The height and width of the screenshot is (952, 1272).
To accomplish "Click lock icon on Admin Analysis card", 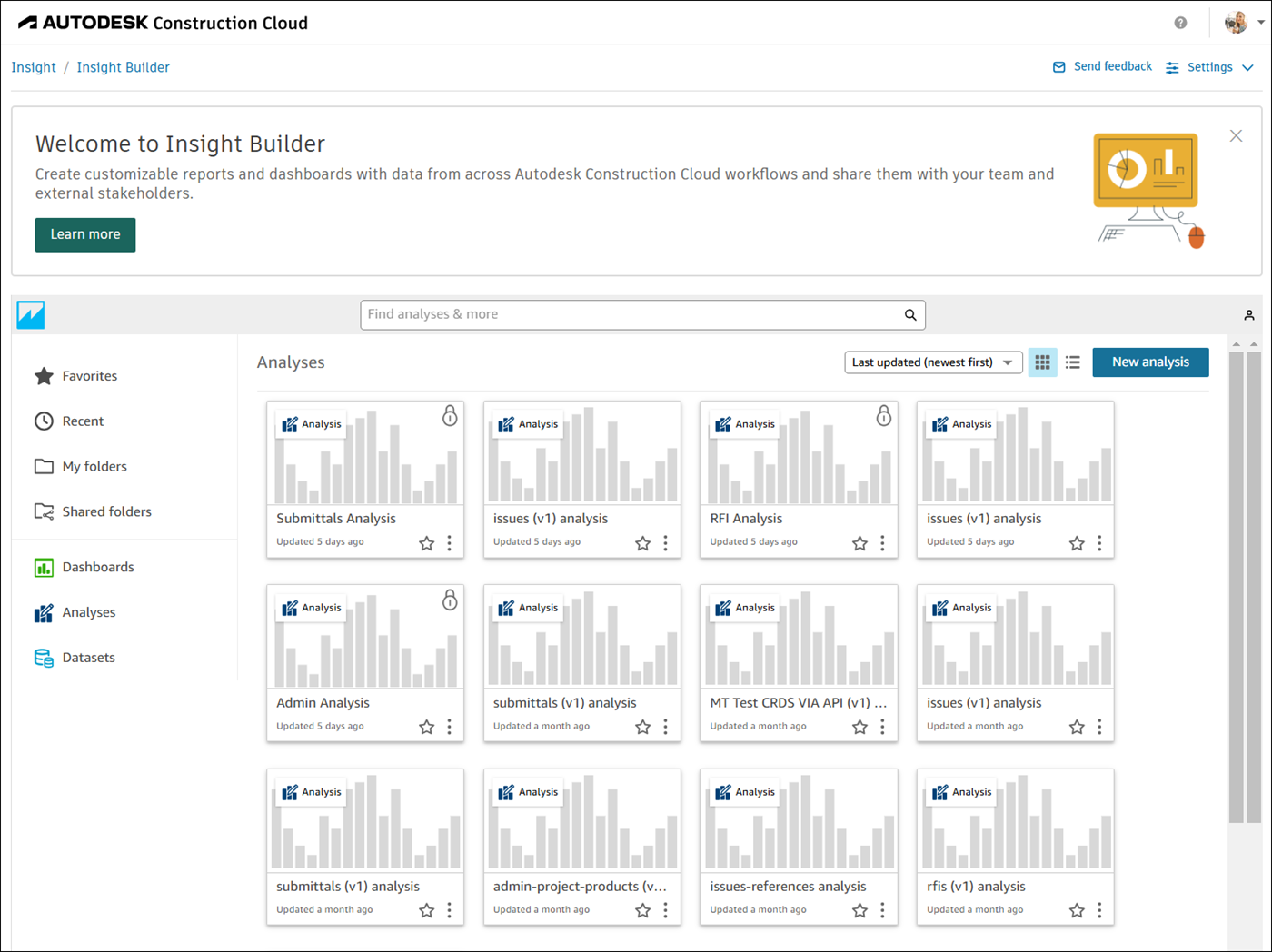I will click(450, 600).
